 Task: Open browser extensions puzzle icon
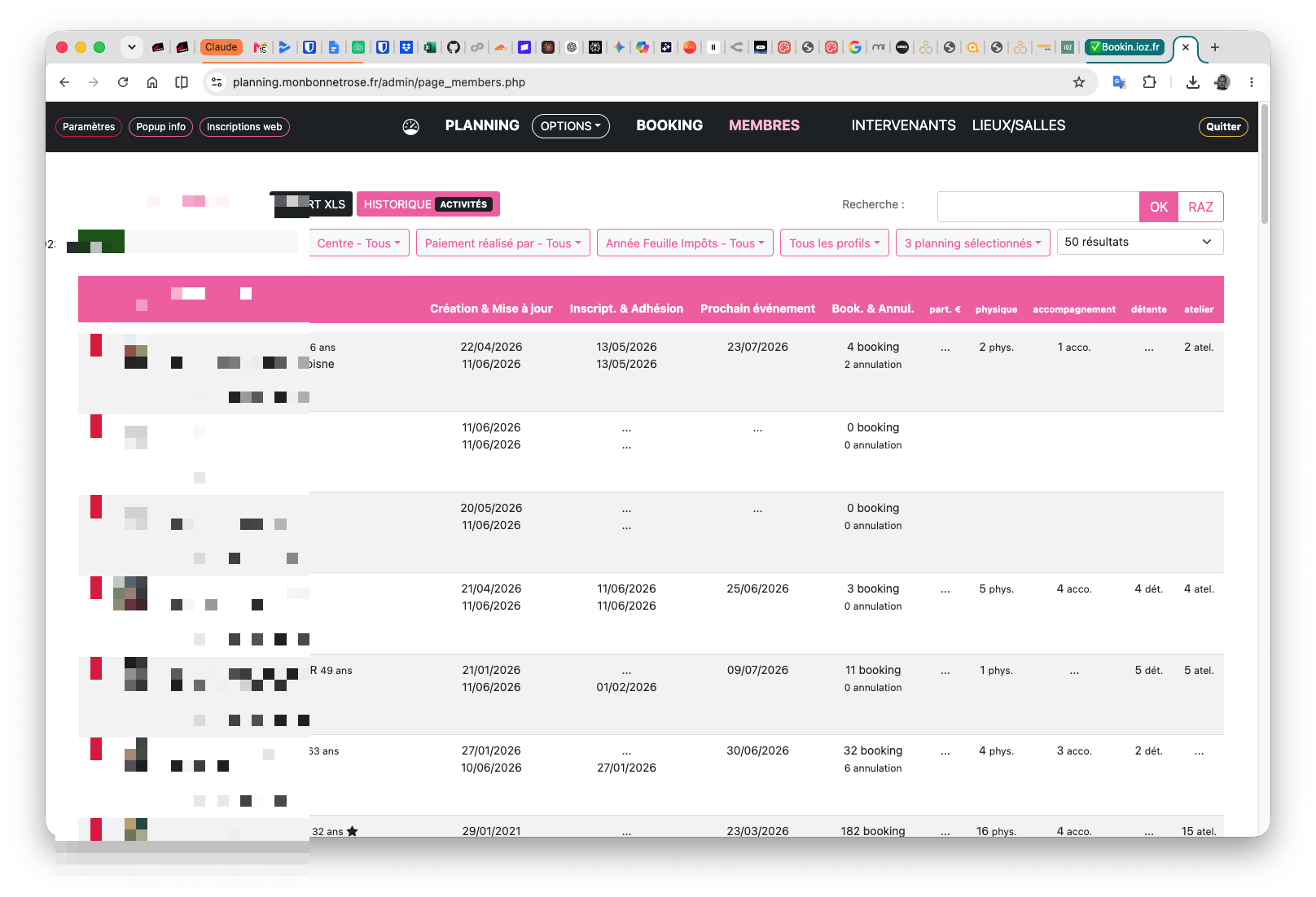point(1149,82)
